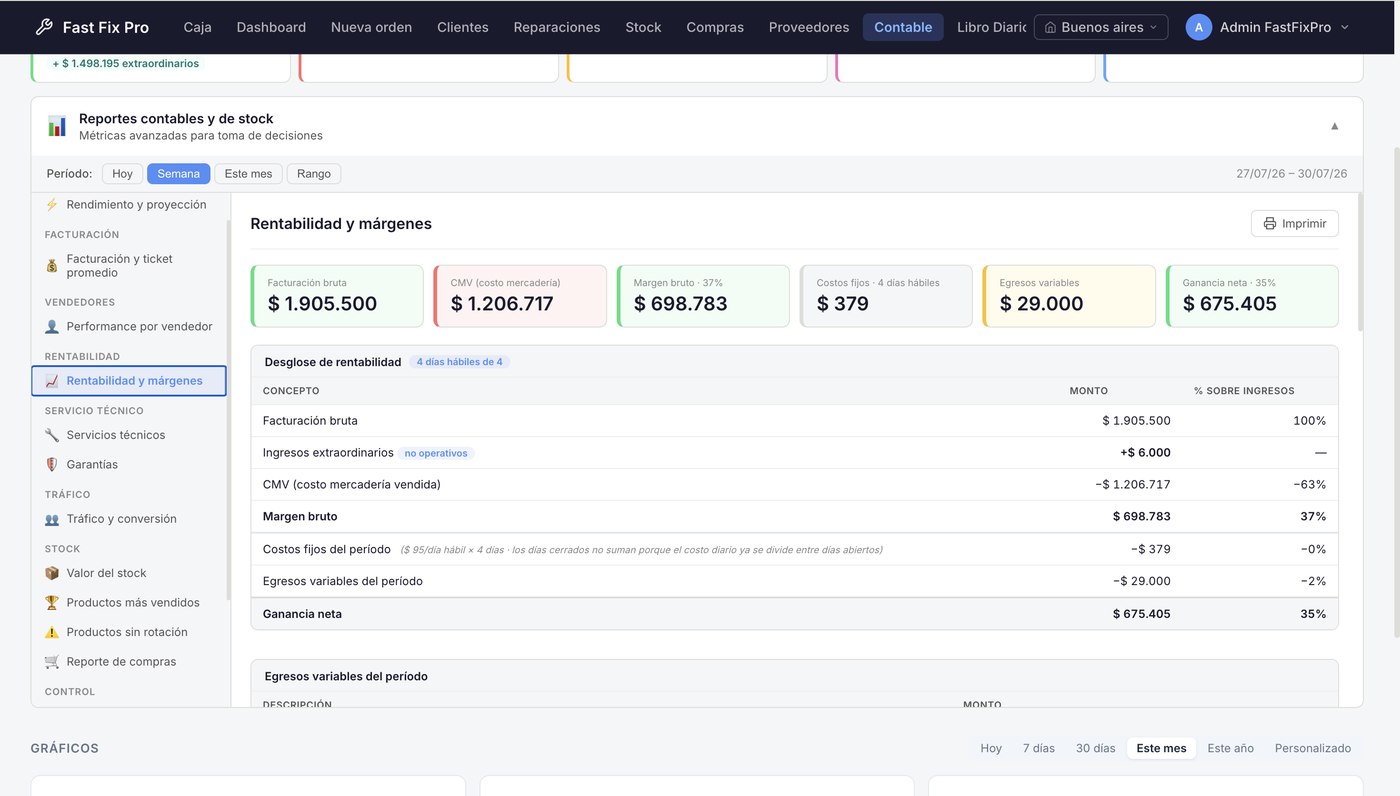Set charts range to 7 días

[x=1039, y=748]
